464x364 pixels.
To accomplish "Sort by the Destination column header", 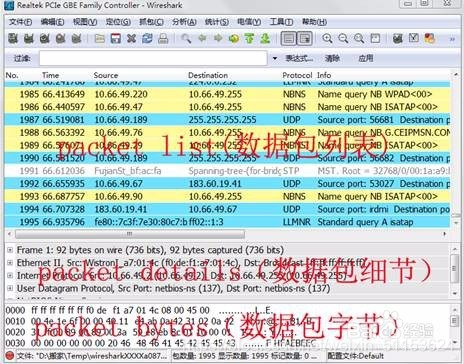I will 208,75.
